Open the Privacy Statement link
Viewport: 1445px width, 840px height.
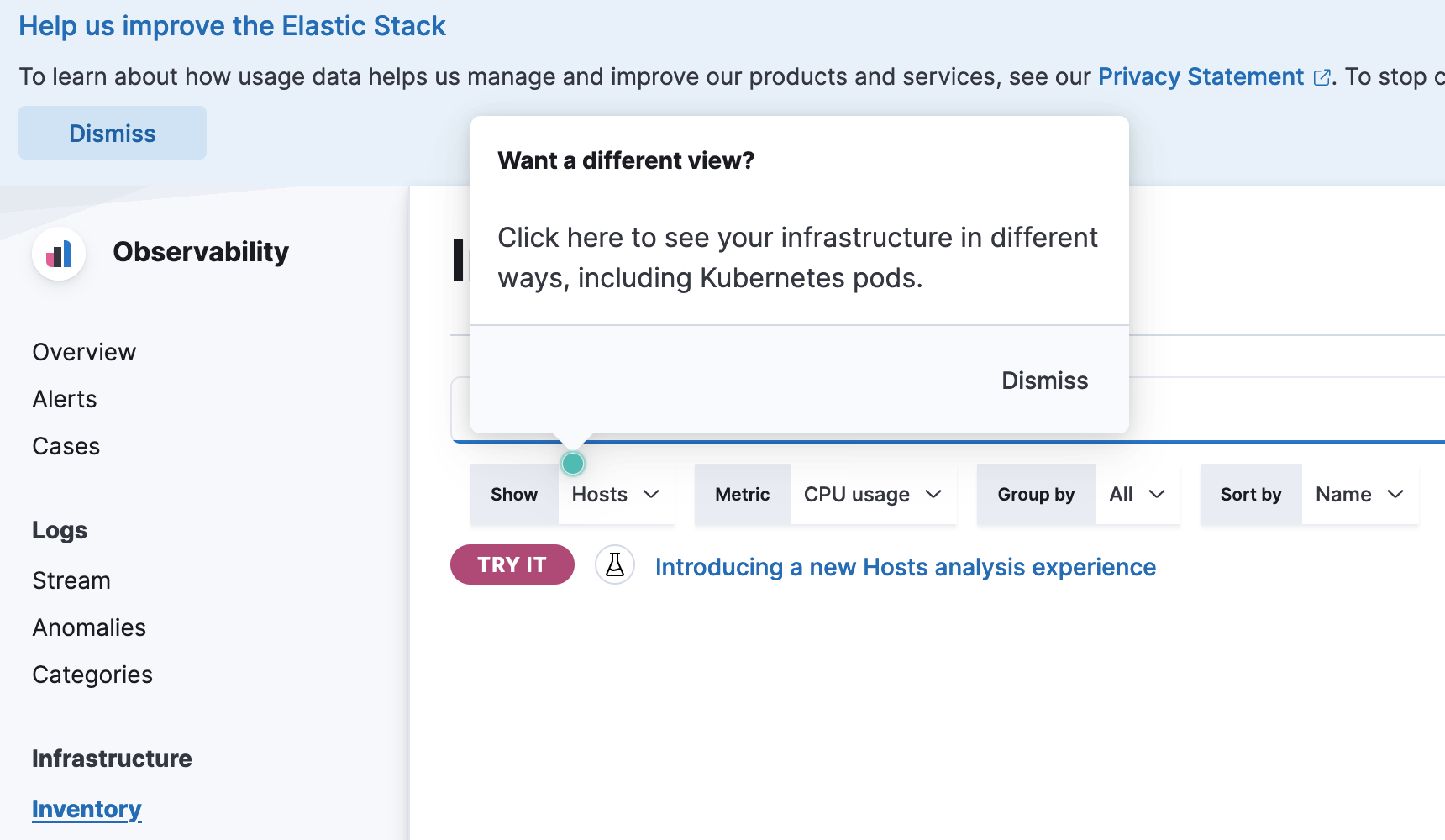point(1199,76)
